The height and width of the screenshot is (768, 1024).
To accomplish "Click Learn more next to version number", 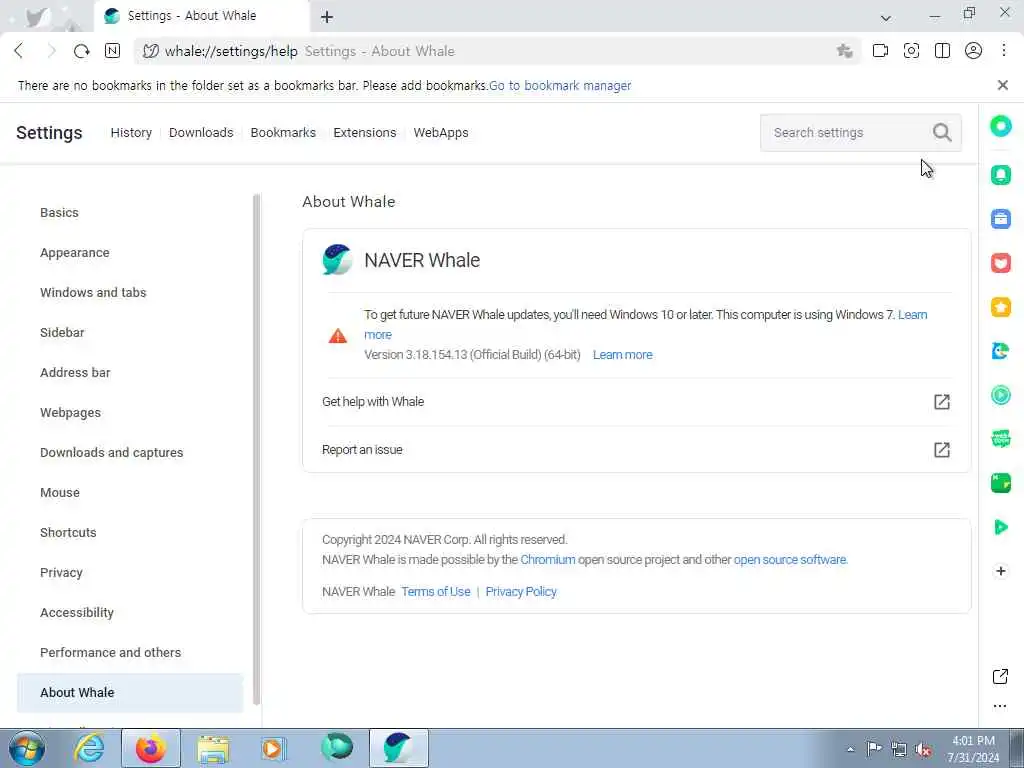I will click(622, 355).
